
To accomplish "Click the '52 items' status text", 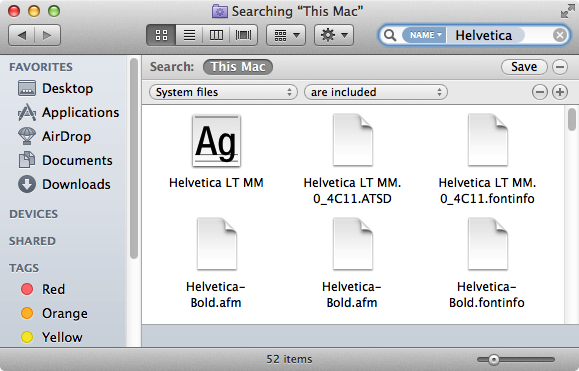I will pyautogui.click(x=289, y=359).
